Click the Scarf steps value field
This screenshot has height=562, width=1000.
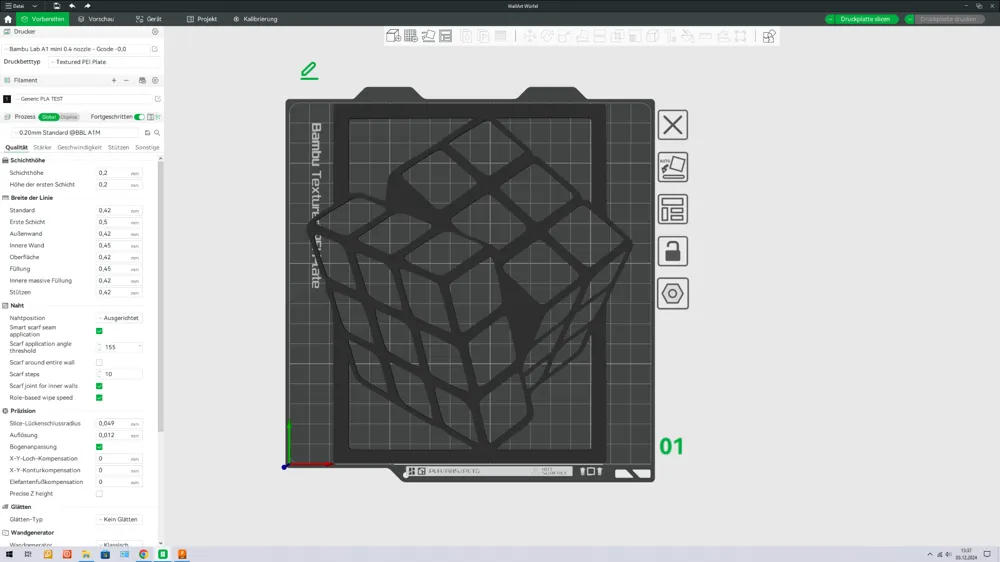(x=119, y=374)
